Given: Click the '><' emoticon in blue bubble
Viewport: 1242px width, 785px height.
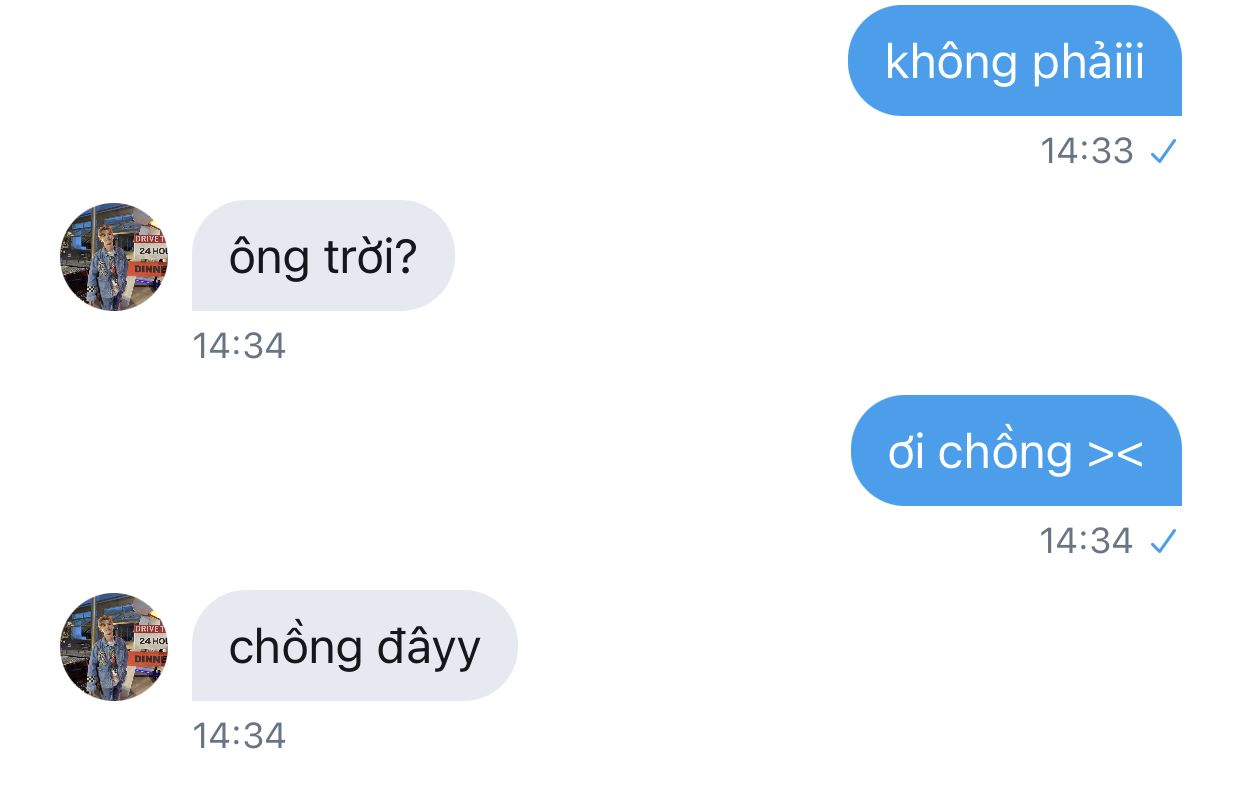Looking at the screenshot, I should [x=1115, y=455].
